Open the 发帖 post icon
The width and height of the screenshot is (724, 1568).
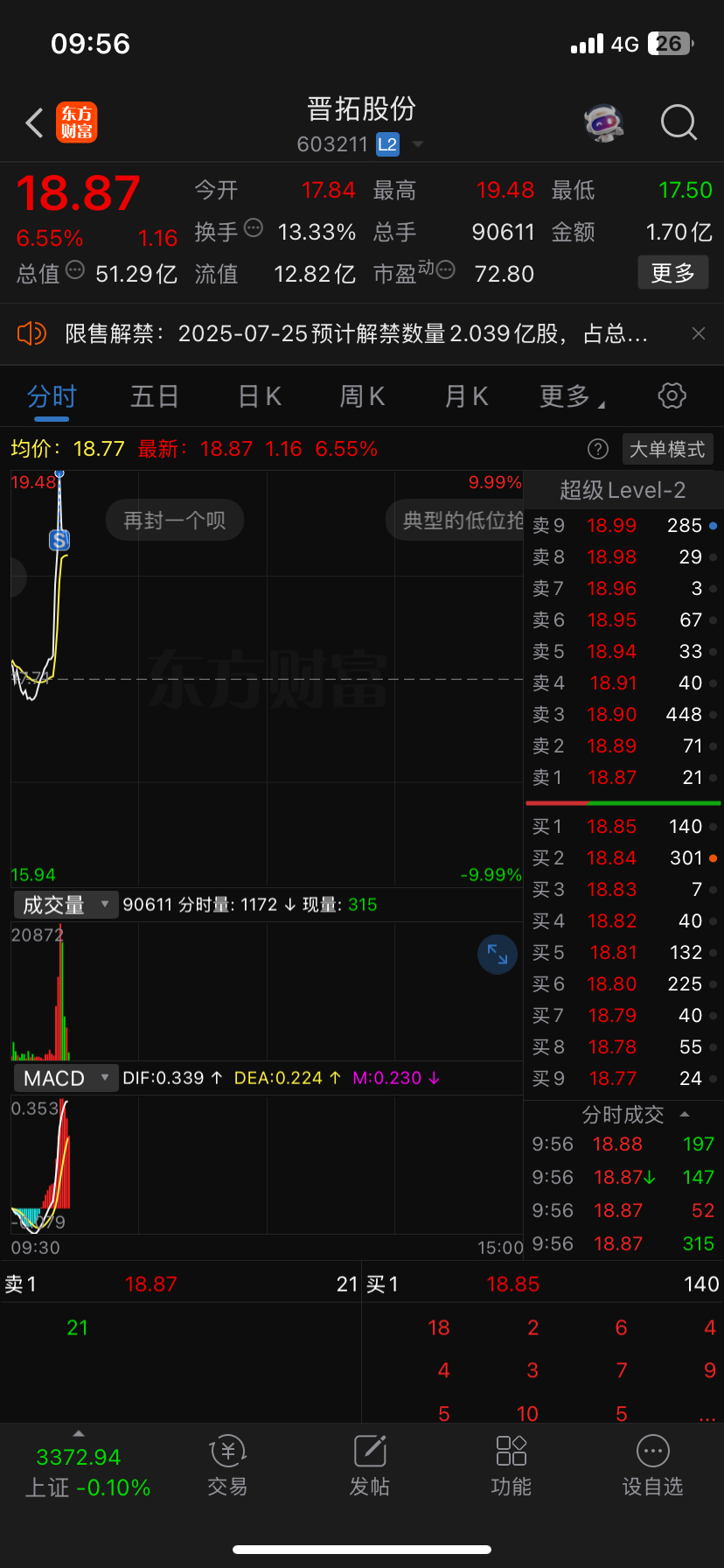[x=370, y=1466]
